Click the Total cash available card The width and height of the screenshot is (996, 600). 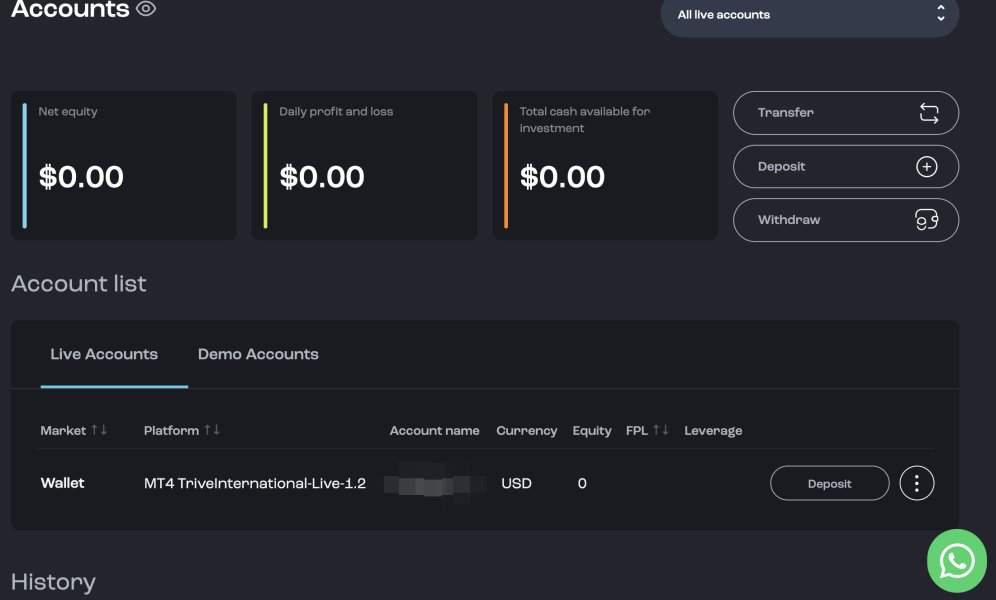tap(605, 166)
